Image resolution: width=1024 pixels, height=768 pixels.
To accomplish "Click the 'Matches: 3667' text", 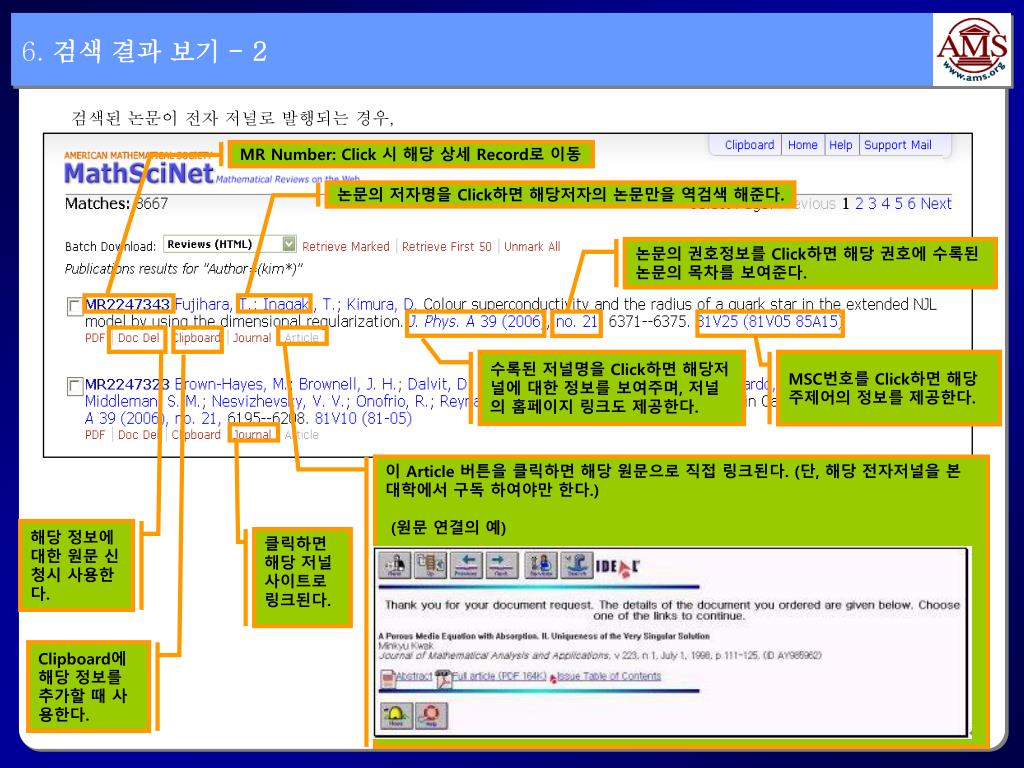I will point(116,204).
